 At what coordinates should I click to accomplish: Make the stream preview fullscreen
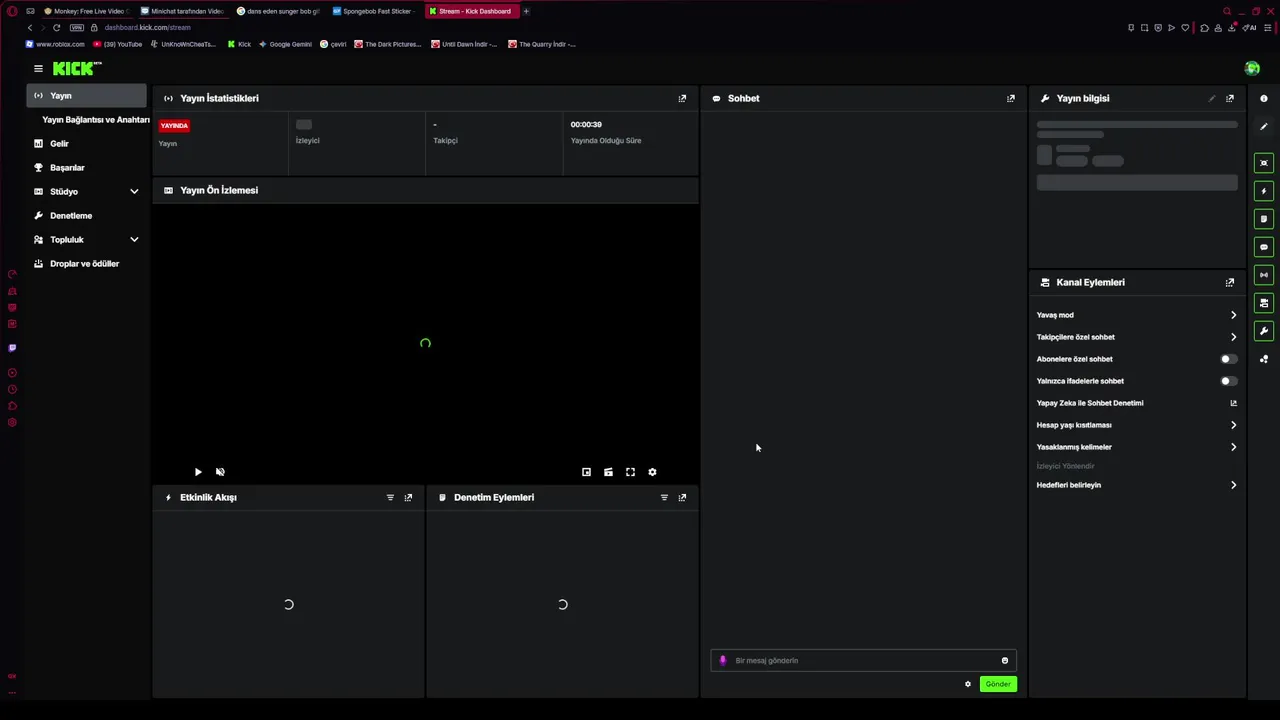tap(630, 472)
